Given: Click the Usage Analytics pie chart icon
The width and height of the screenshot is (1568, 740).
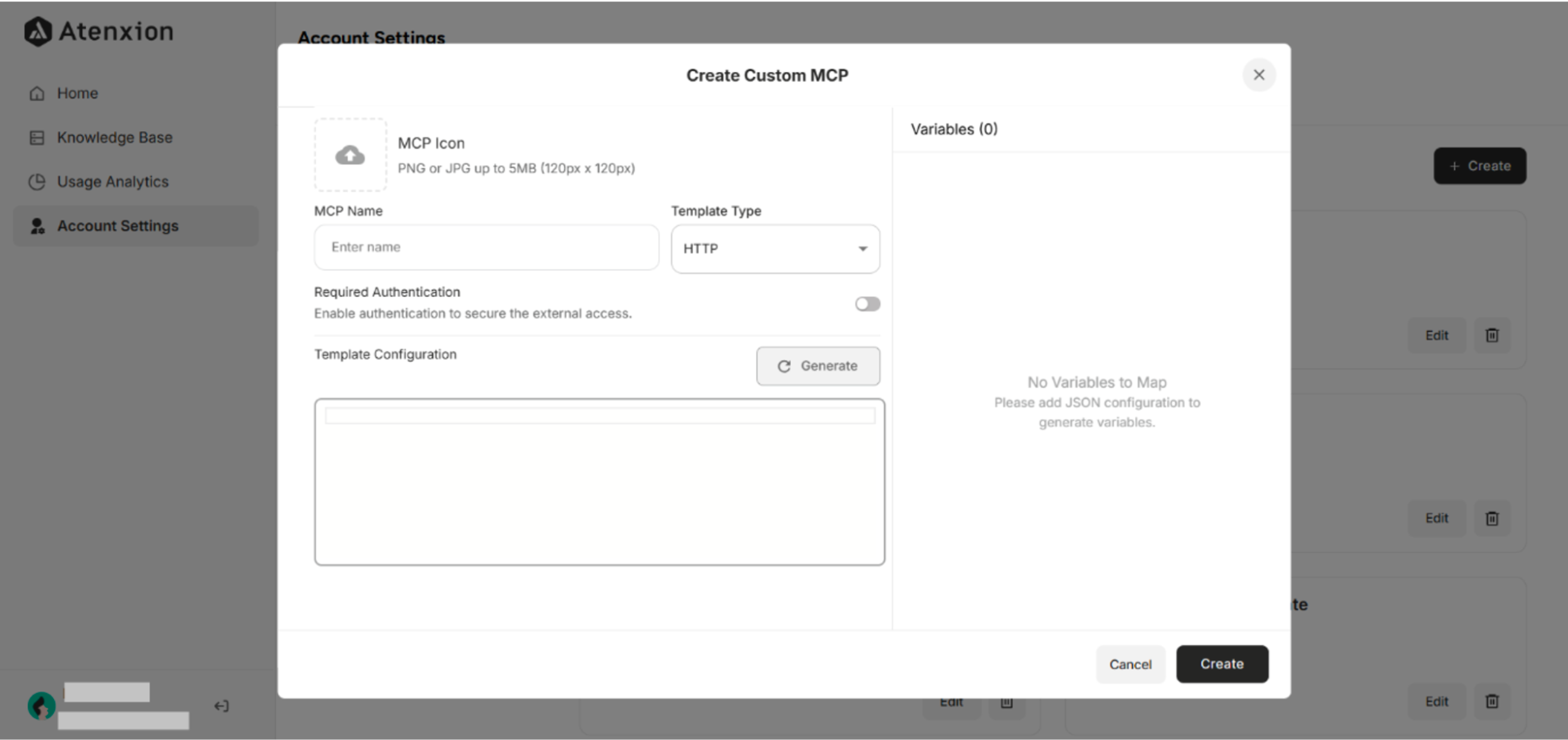Looking at the screenshot, I should (37, 181).
